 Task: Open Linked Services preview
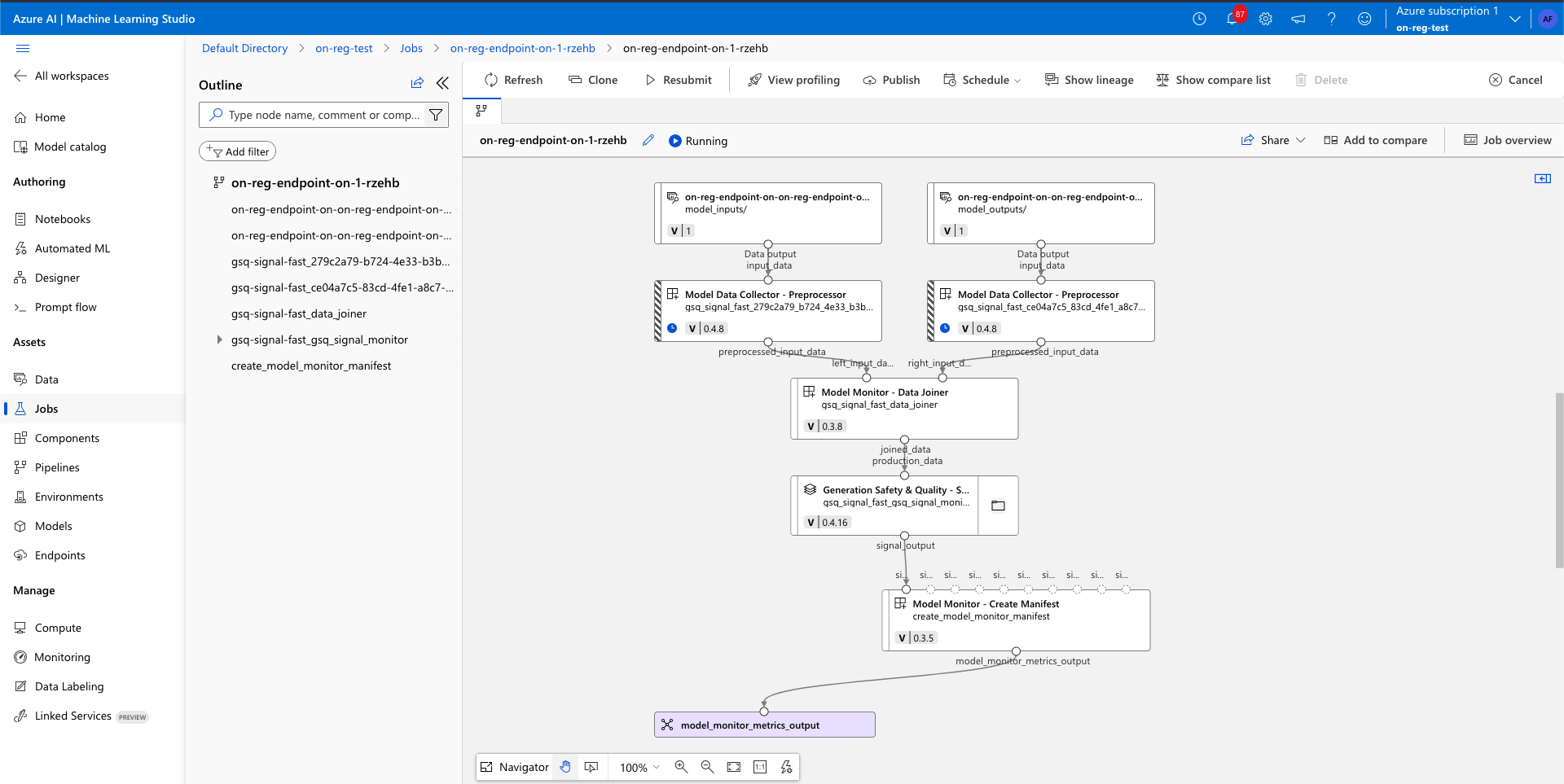[81, 716]
